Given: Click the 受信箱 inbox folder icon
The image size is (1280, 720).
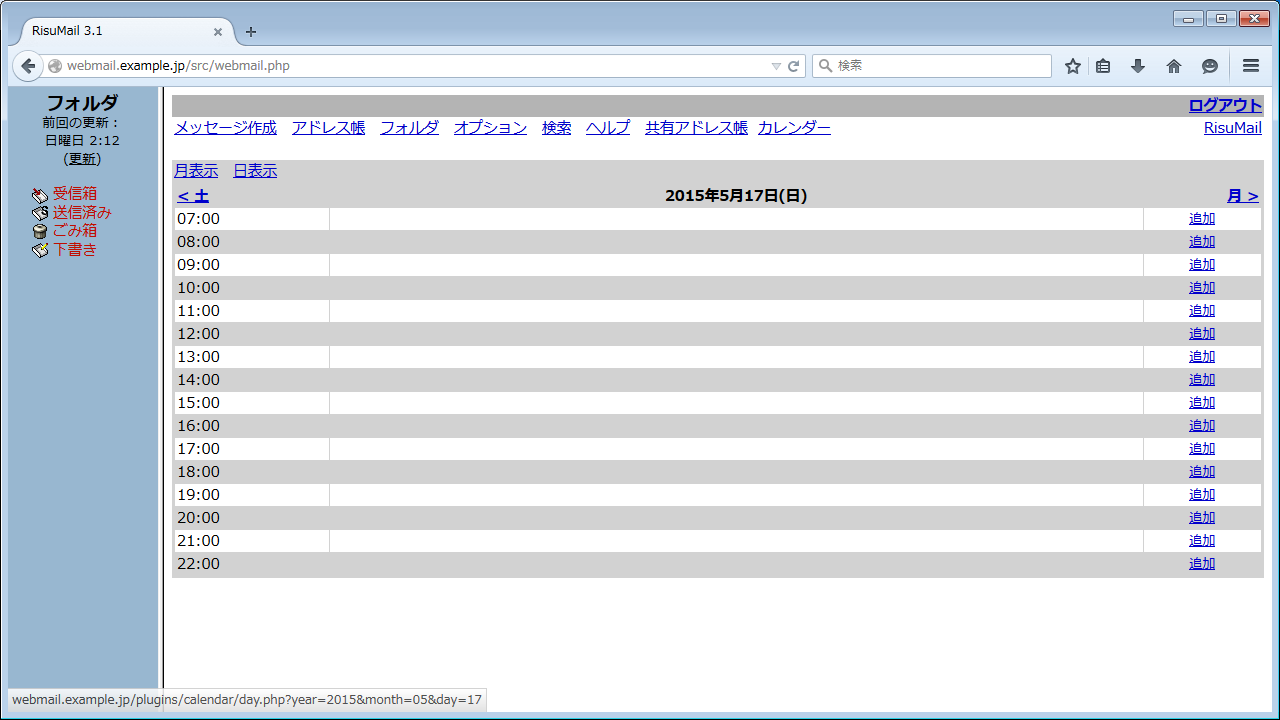Looking at the screenshot, I should 40,194.
